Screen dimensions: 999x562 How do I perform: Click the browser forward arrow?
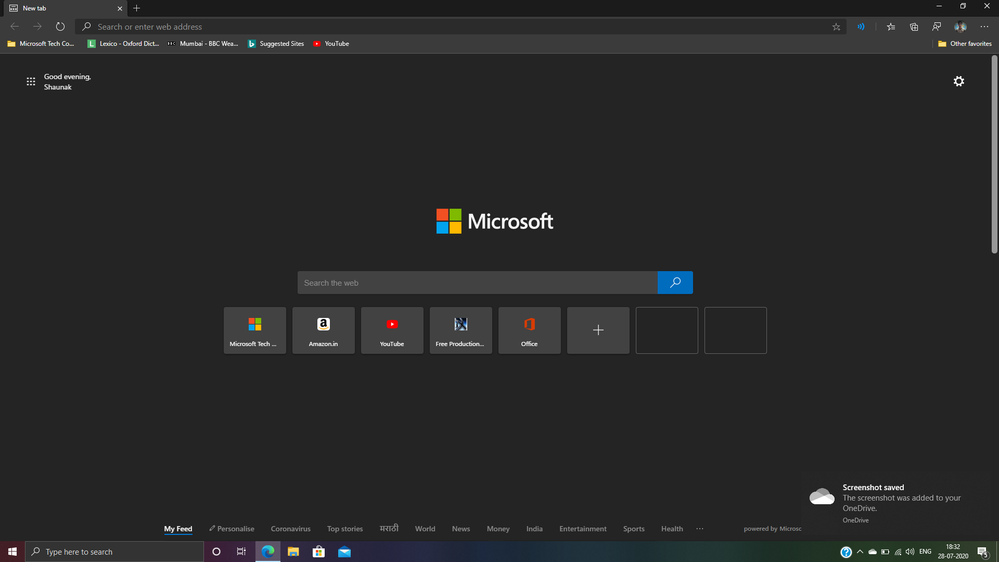38,27
